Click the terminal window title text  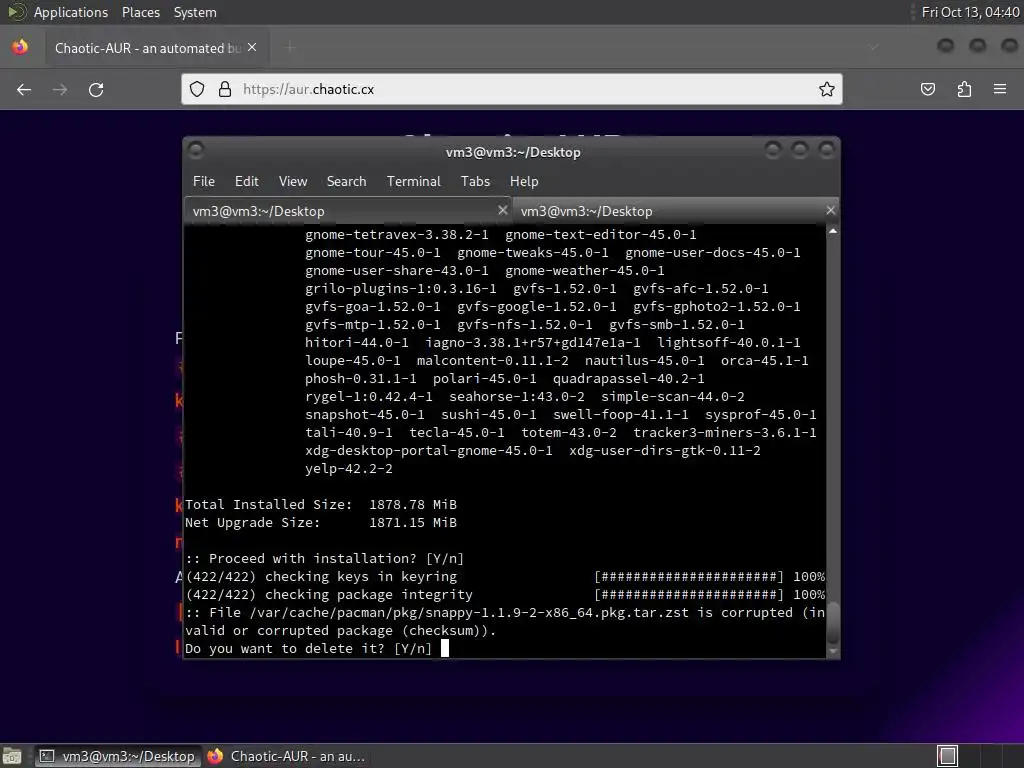coord(513,152)
